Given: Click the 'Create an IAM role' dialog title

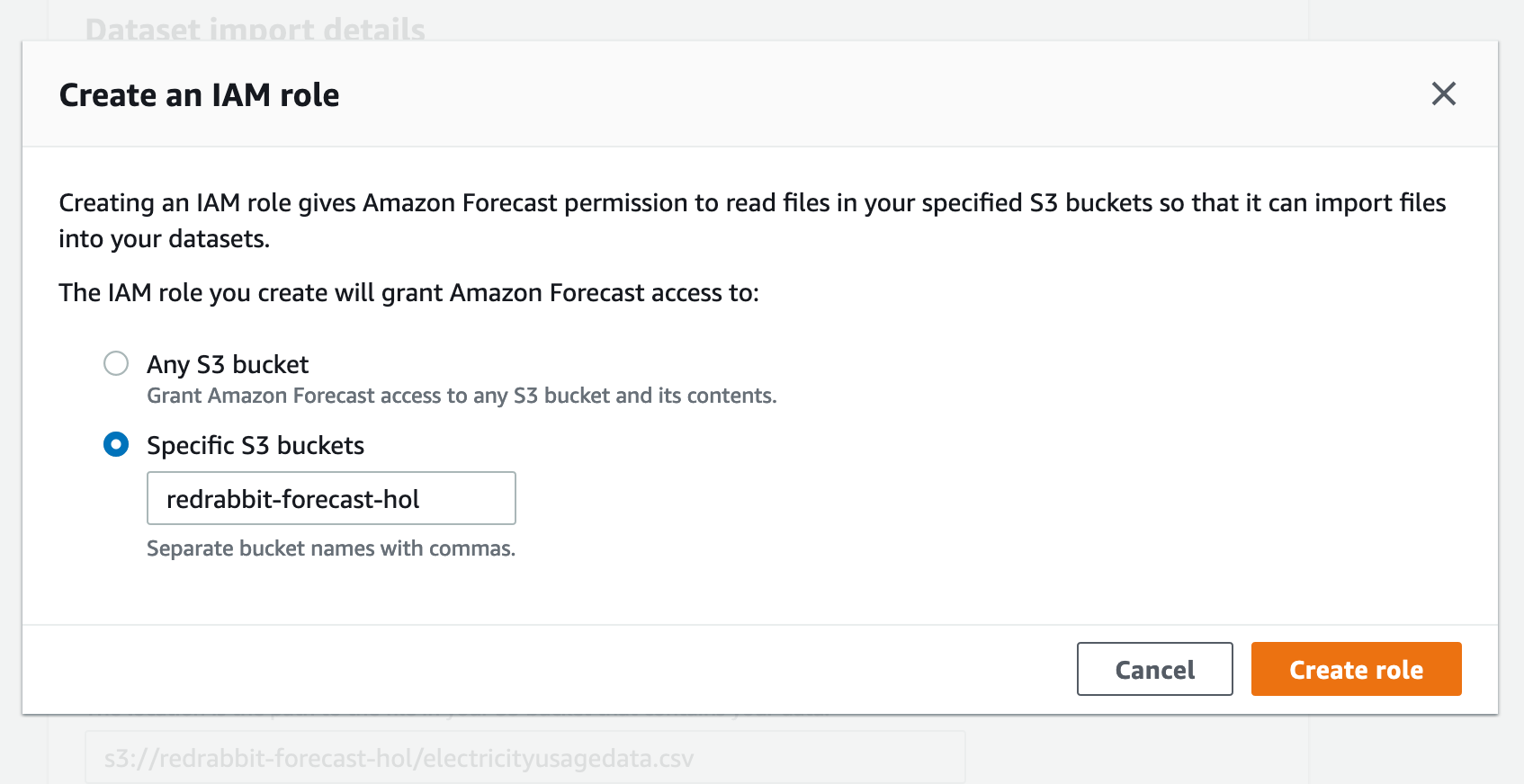Looking at the screenshot, I should (199, 94).
